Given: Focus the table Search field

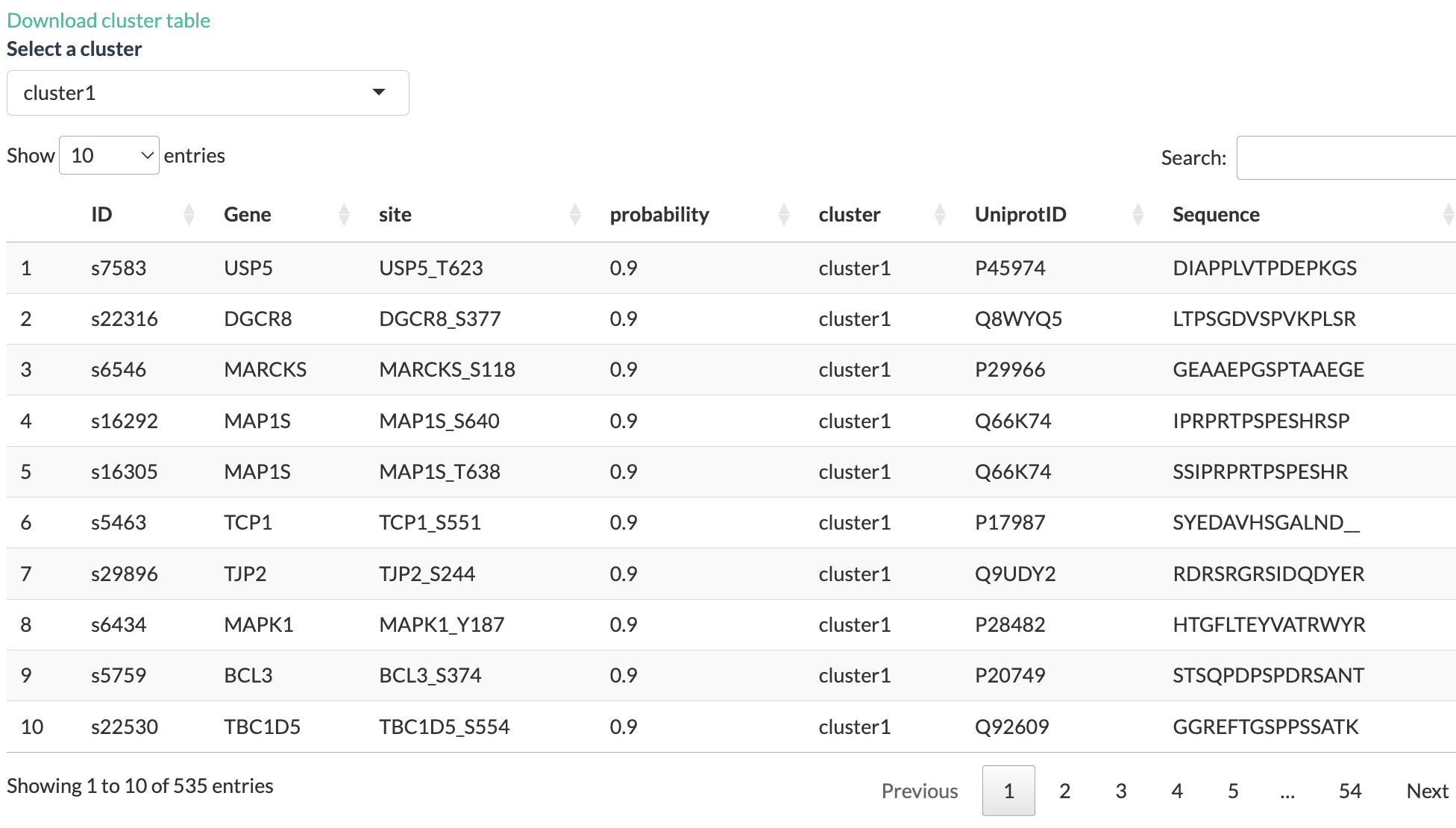Looking at the screenshot, I should tap(1346, 157).
